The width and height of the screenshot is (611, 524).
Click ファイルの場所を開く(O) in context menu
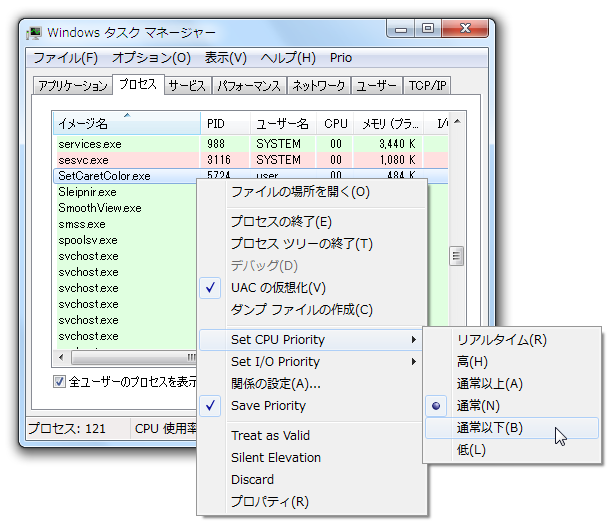[x=312, y=192]
